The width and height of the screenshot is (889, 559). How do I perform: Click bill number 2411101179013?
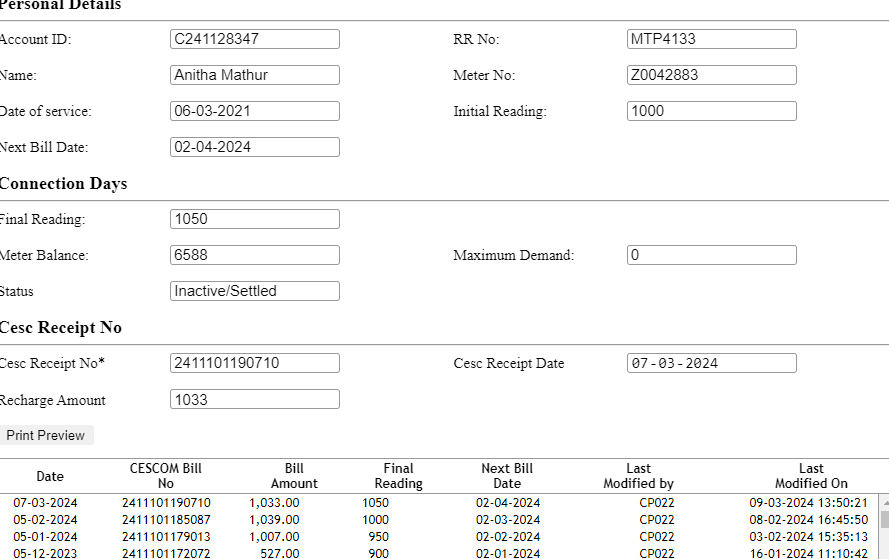(166, 537)
